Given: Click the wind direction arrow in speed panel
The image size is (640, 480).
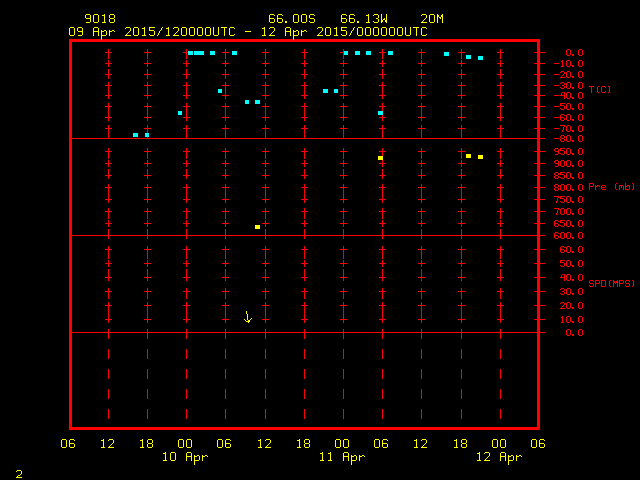Looking at the screenshot, I should 248,317.
